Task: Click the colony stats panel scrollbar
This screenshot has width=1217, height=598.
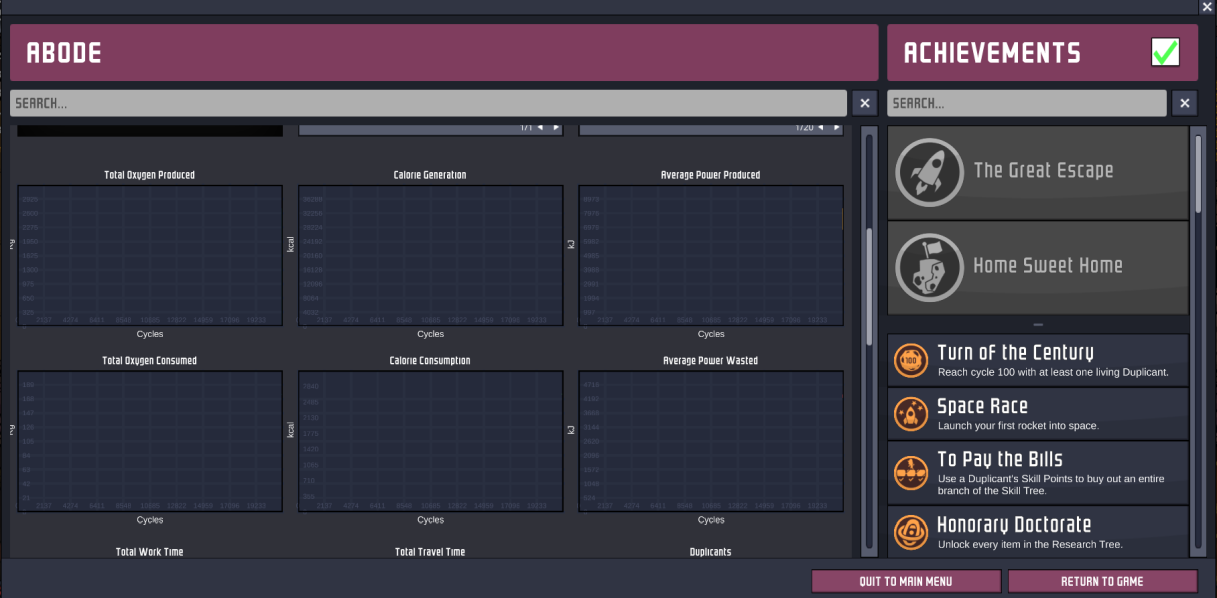Action: (869, 285)
